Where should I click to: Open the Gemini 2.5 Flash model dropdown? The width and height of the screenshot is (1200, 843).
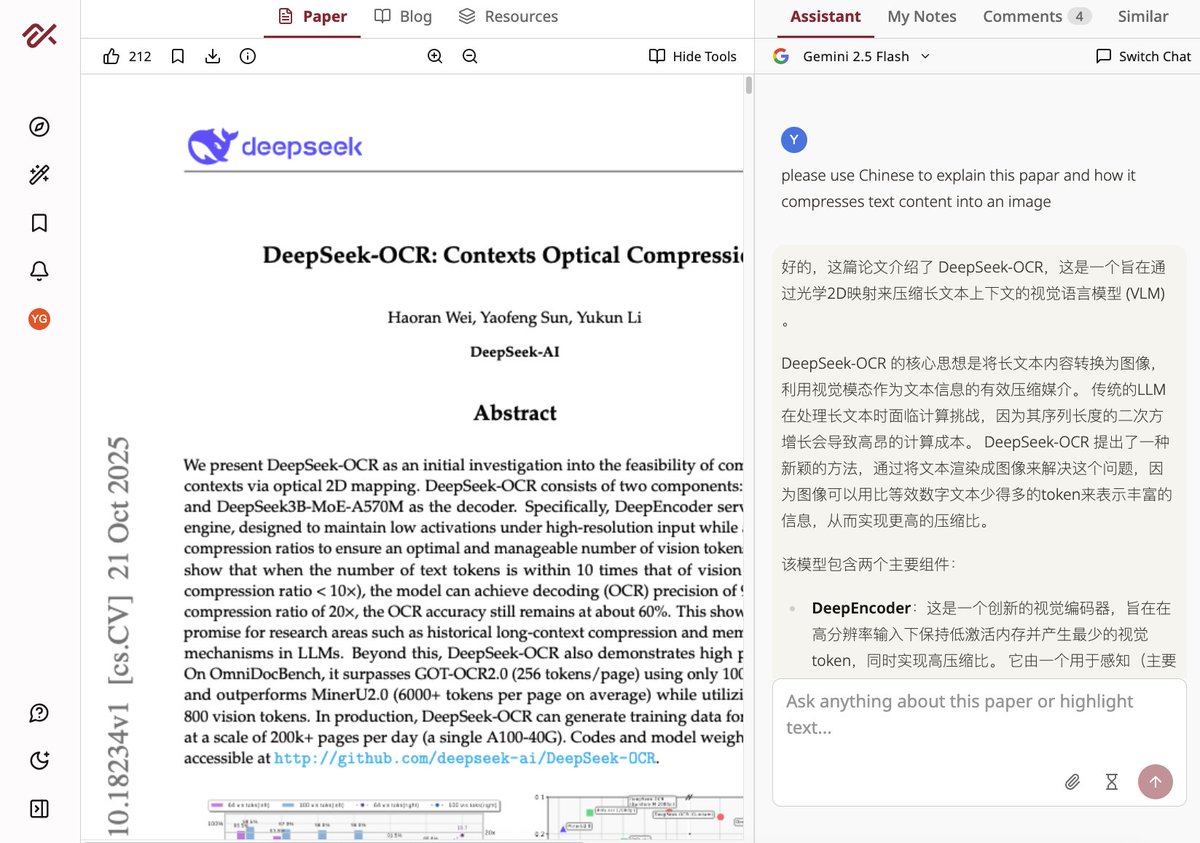(852, 57)
